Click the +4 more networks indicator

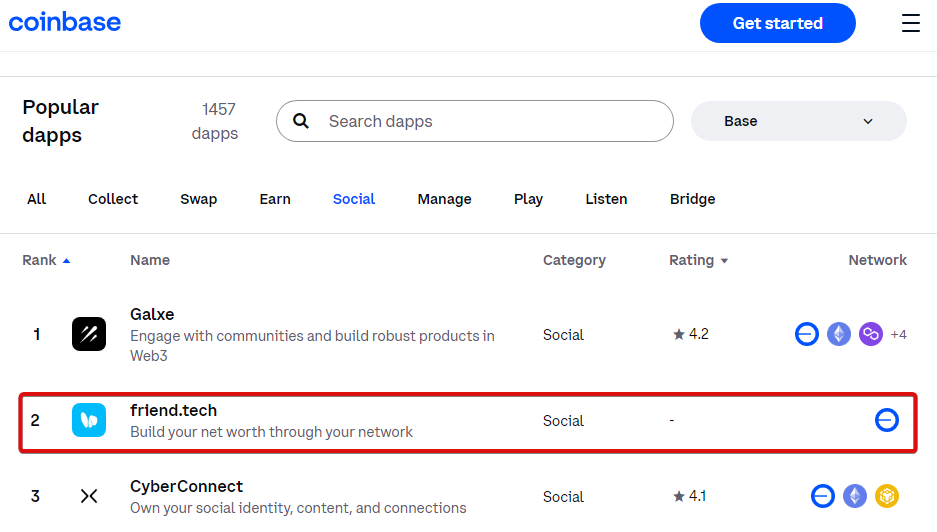click(x=898, y=334)
